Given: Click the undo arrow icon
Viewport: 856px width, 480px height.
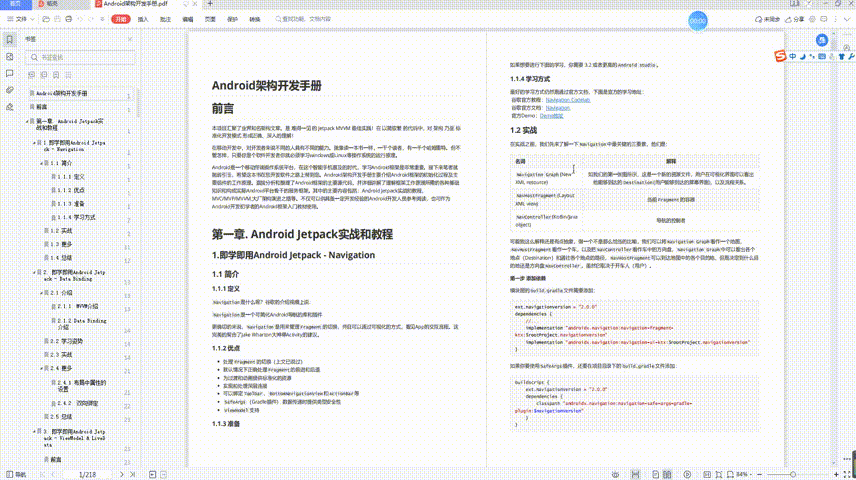Looking at the screenshot, I should coord(80,19).
